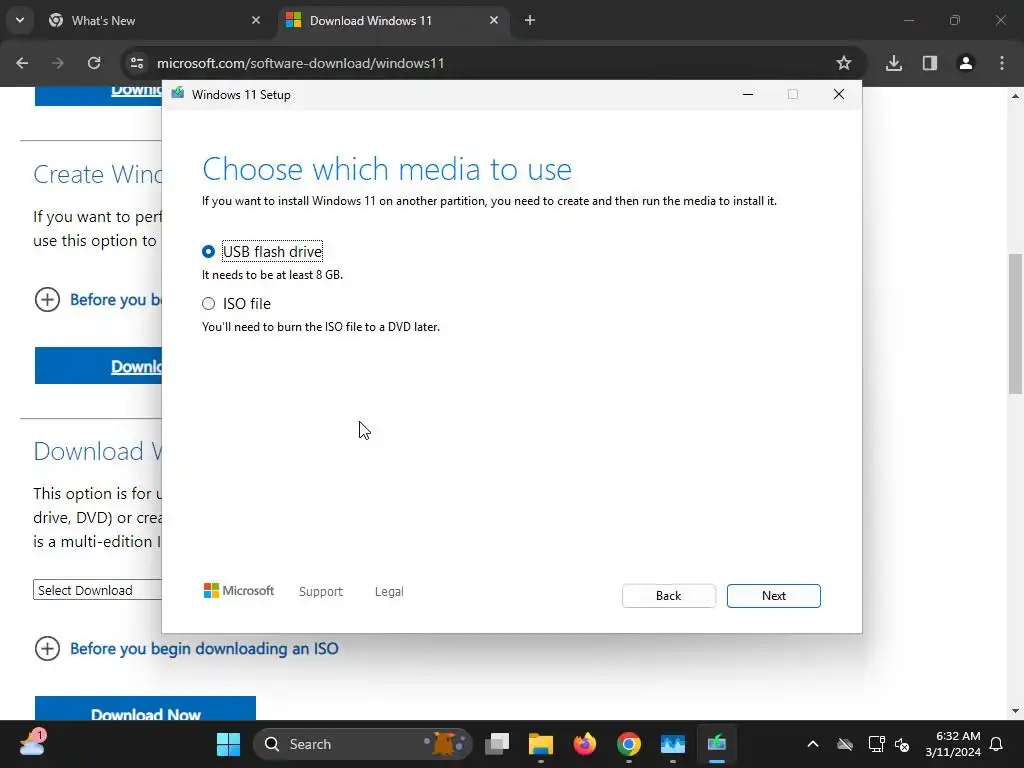Click the taskbar Search box
Image resolution: width=1024 pixels, height=768 pixels.
pyautogui.click(x=362, y=744)
